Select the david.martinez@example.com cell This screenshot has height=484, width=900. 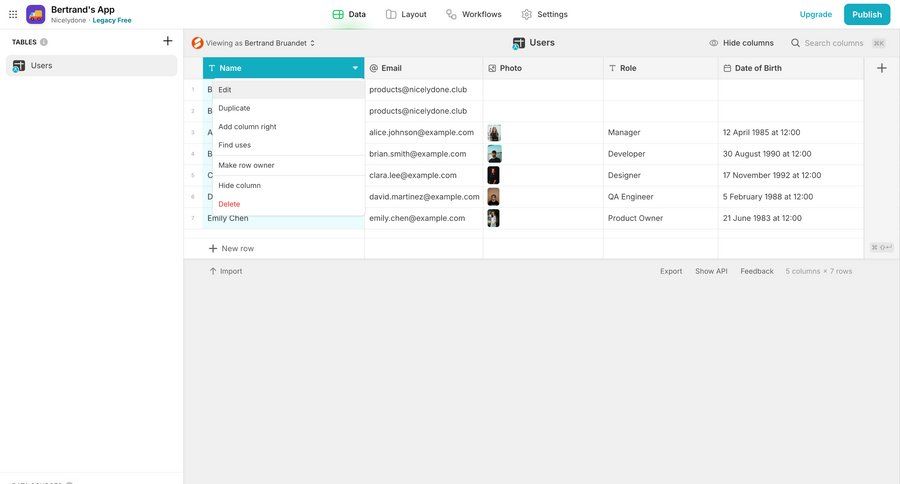coord(424,196)
